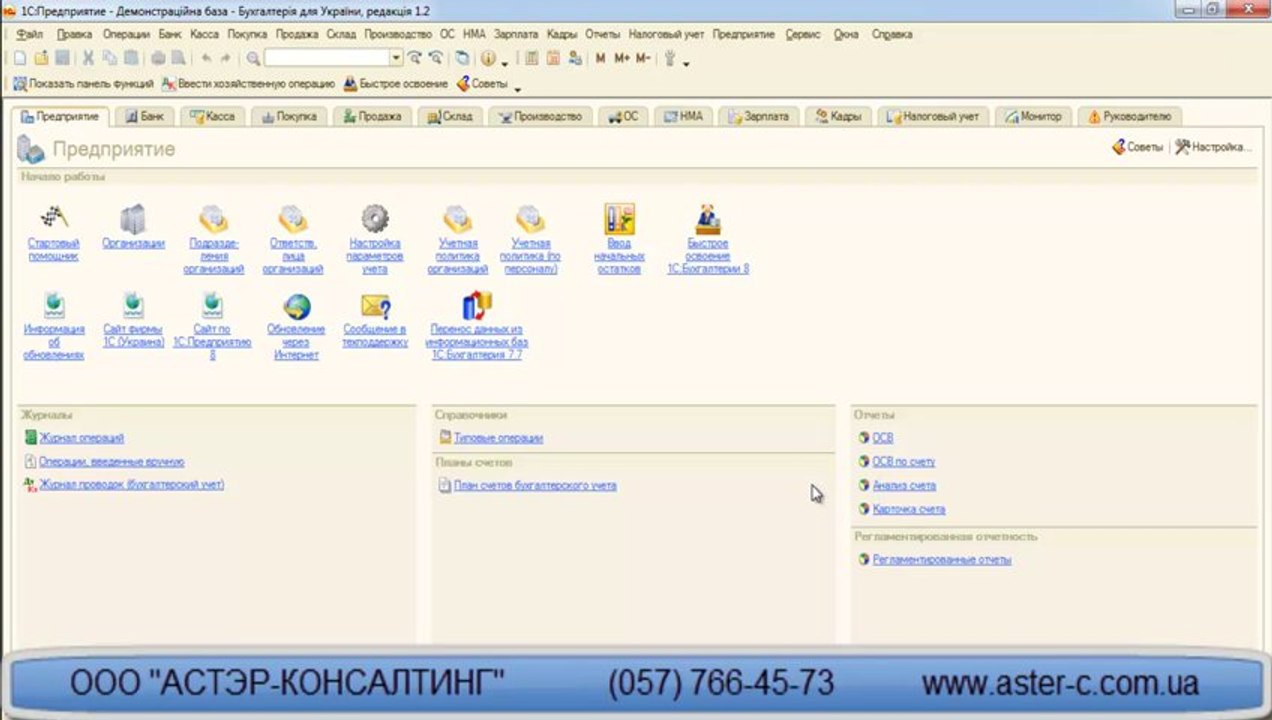Expand the toolbar options arrow after Советы
This screenshot has width=1272, height=720.
click(x=517, y=88)
